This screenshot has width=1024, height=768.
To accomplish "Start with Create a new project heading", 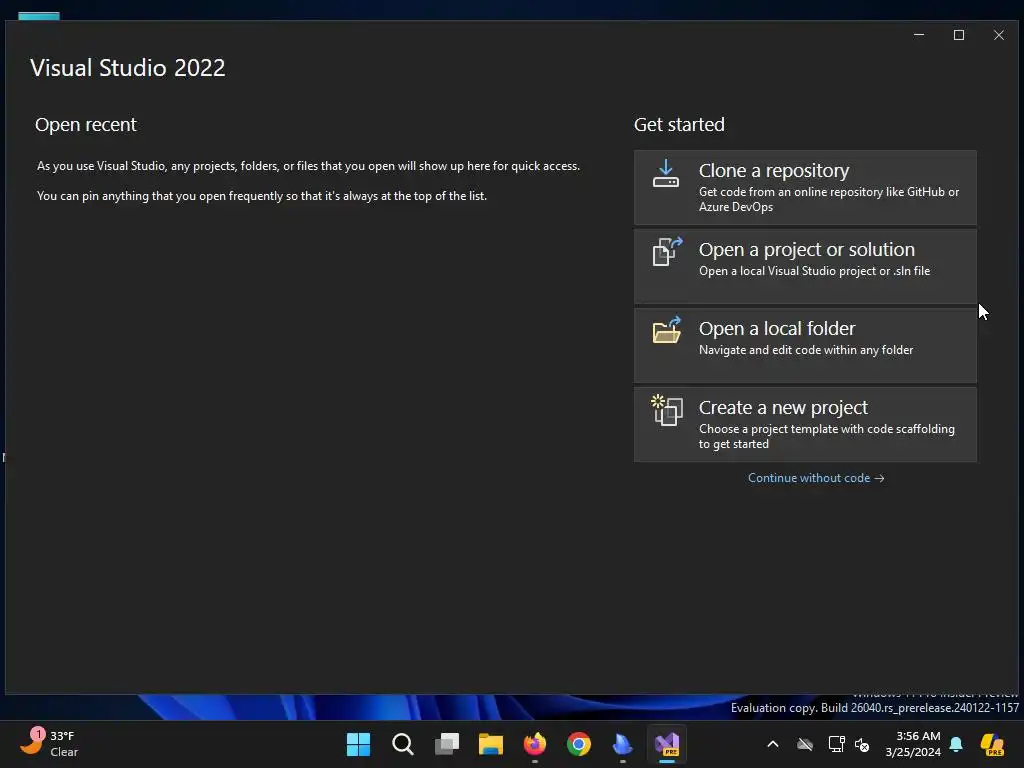I will [783, 408].
